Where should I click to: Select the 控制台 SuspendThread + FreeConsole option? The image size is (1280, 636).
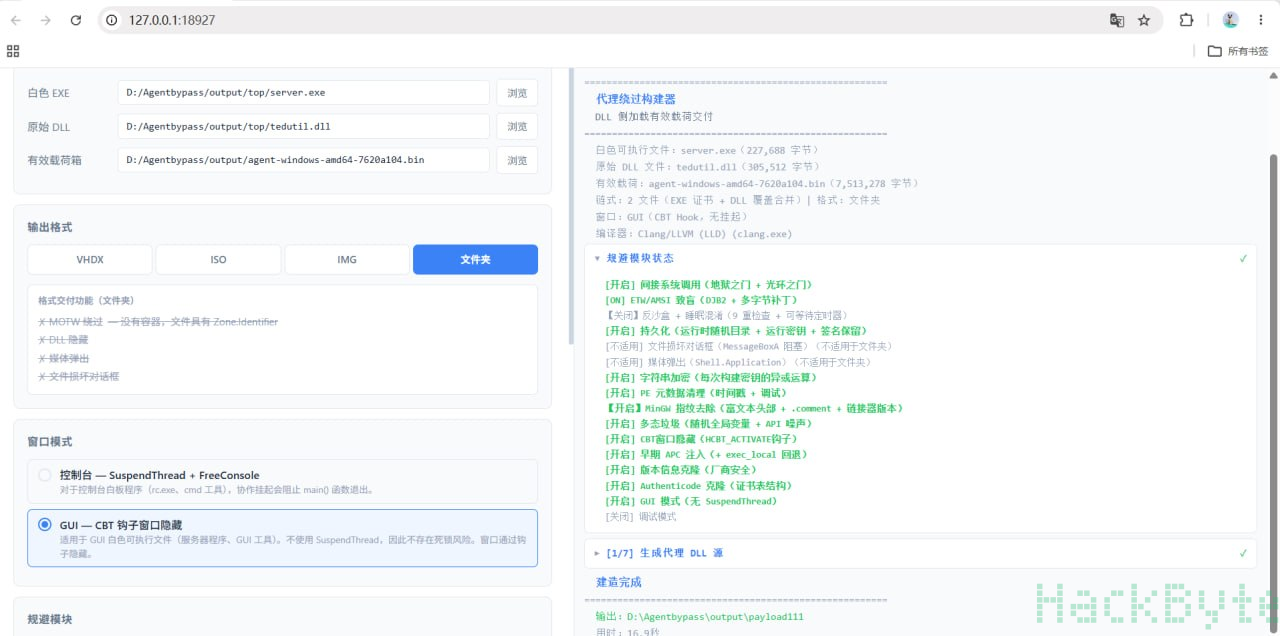pos(282,482)
